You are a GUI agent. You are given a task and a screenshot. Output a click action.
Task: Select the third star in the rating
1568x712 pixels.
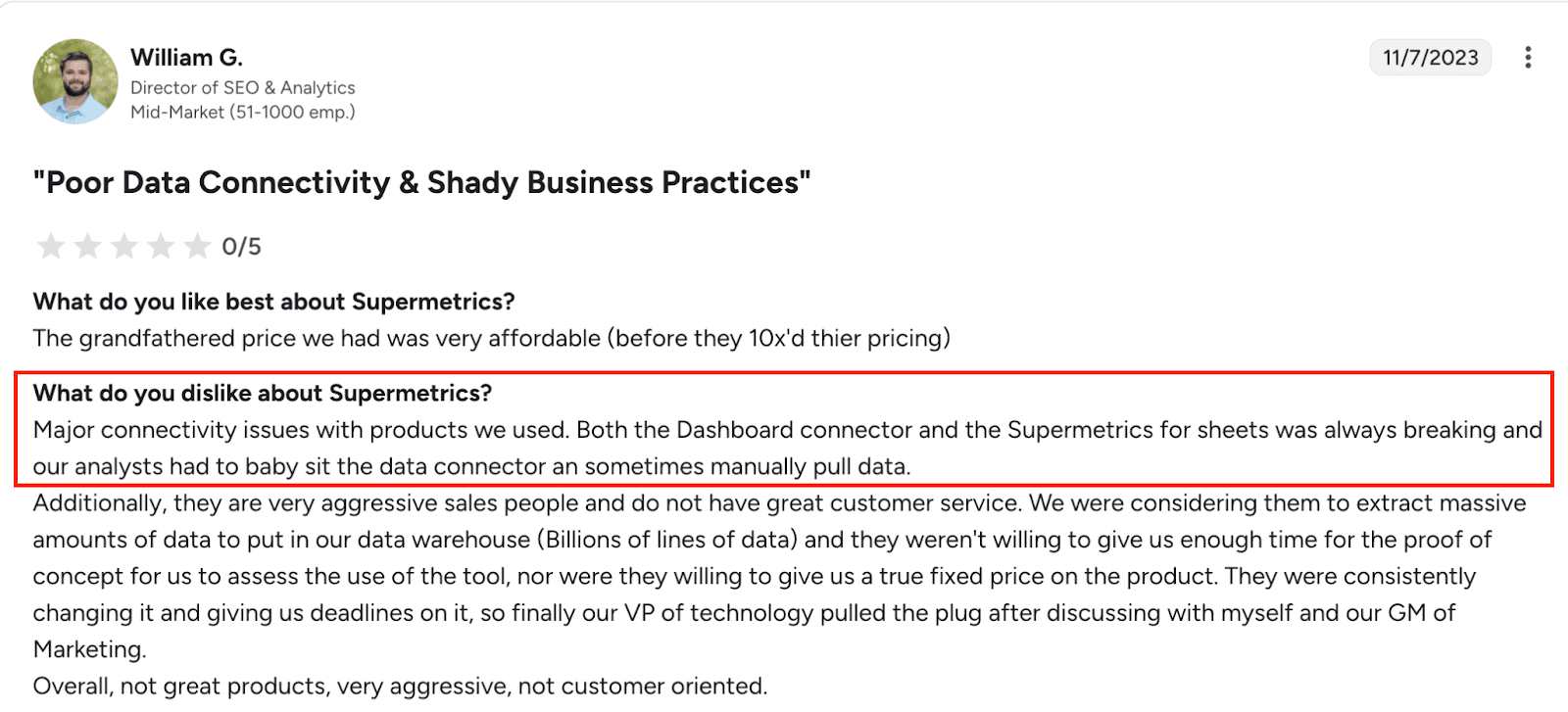click(124, 246)
